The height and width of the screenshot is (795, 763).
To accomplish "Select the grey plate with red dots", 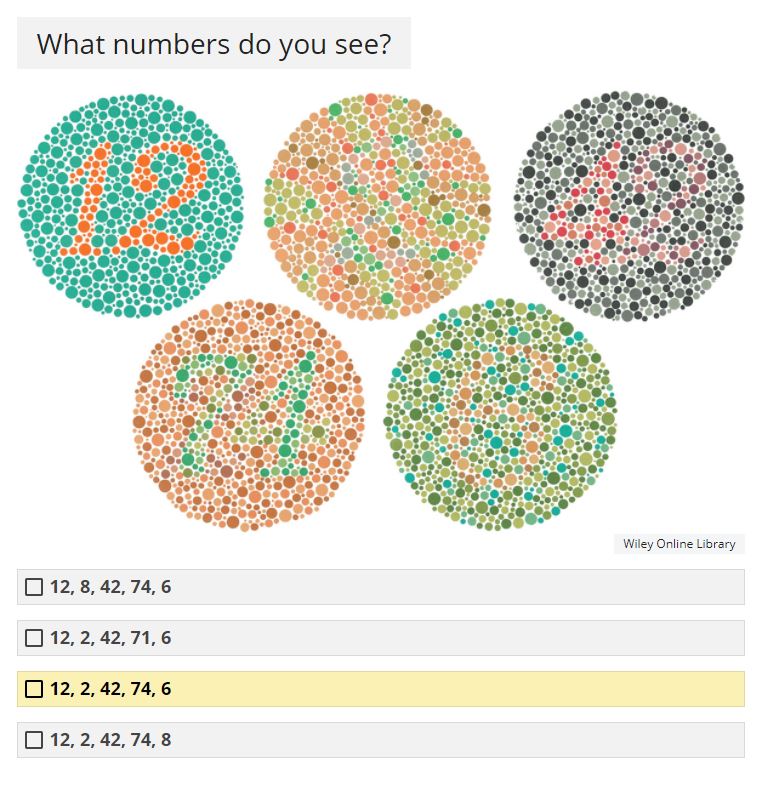I will pos(629,206).
